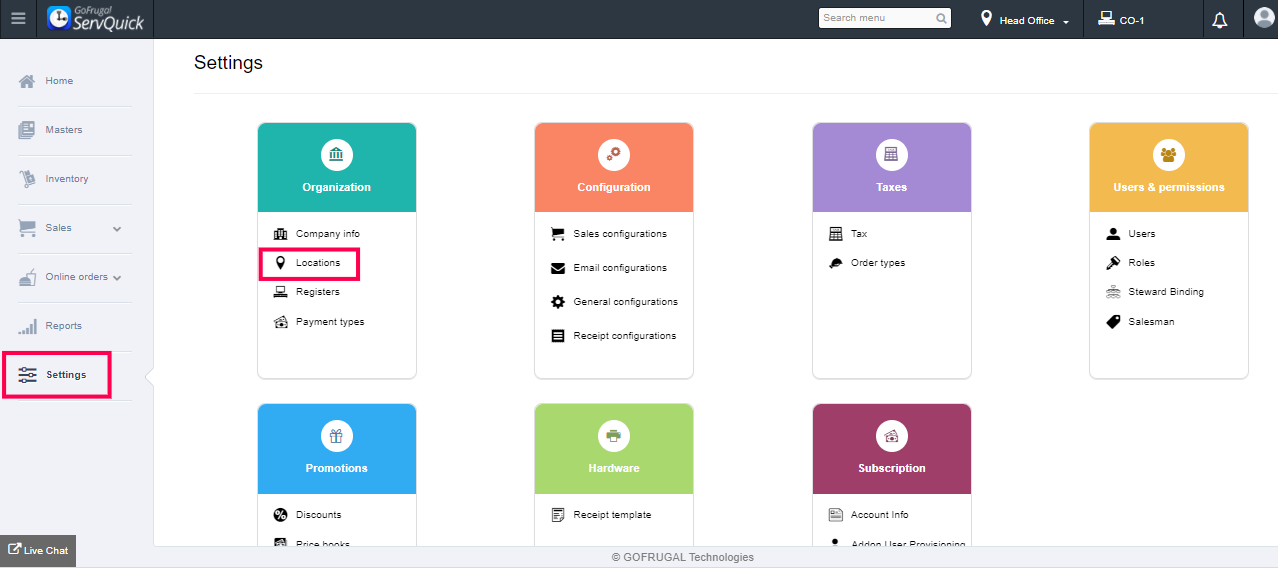Click the CO-1 register icon in header
The width and height of the screenshot is (1278, 568).
[1106, 19]
